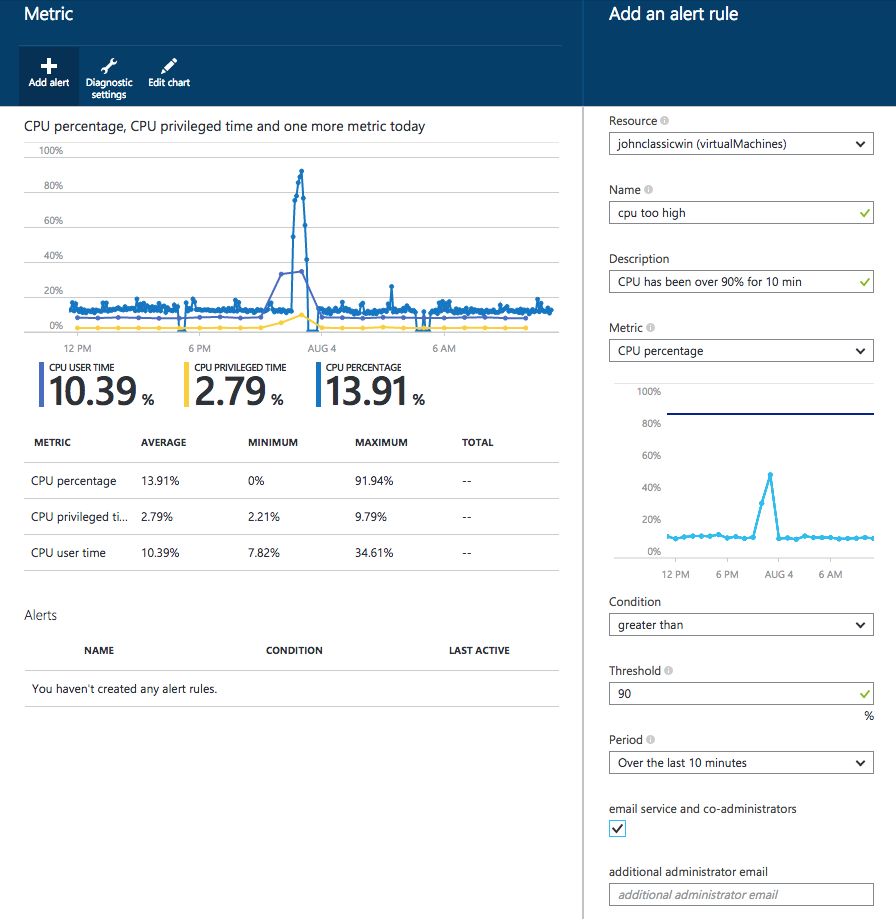Click info icon next to Resource label
Viewport: 896px width, 919px height.
665,121
